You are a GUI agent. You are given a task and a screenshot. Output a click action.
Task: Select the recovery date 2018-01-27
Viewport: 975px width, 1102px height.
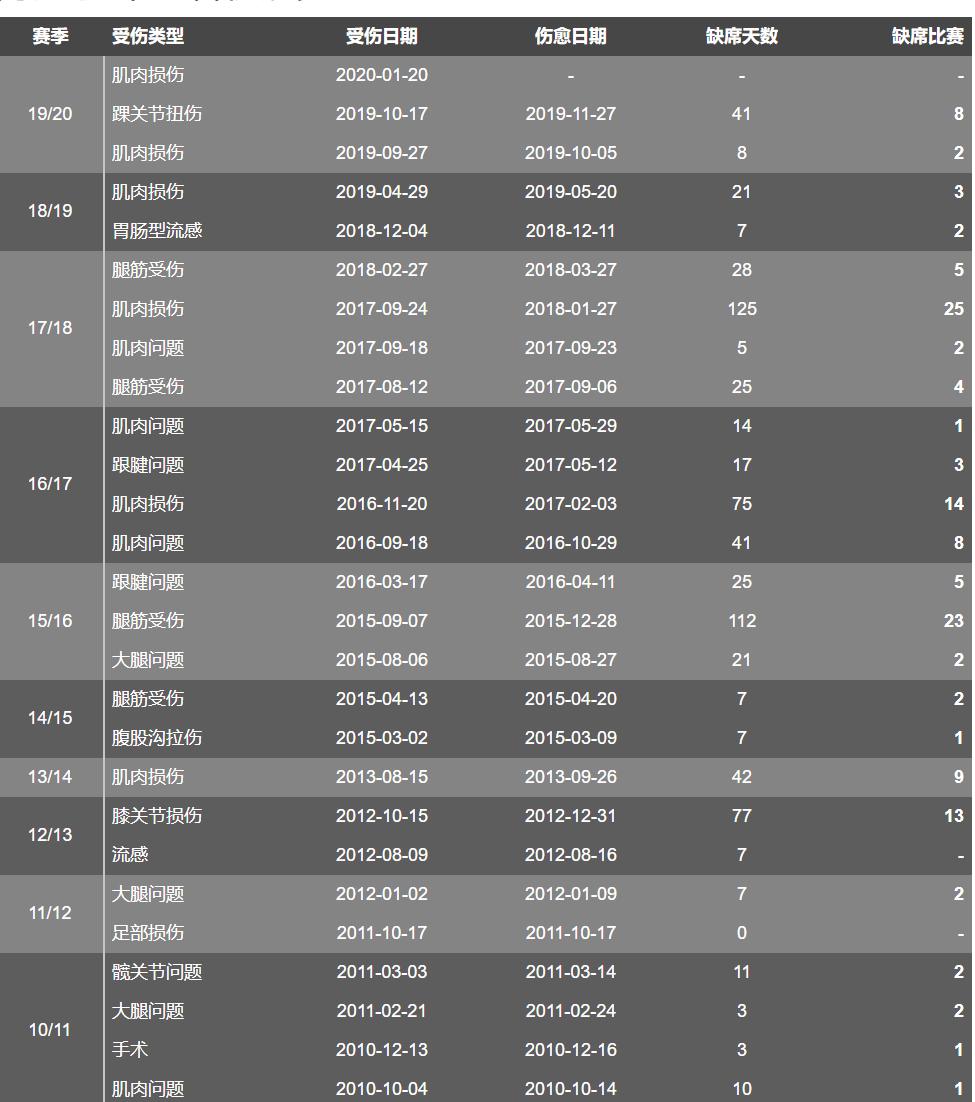pos(570,309)
